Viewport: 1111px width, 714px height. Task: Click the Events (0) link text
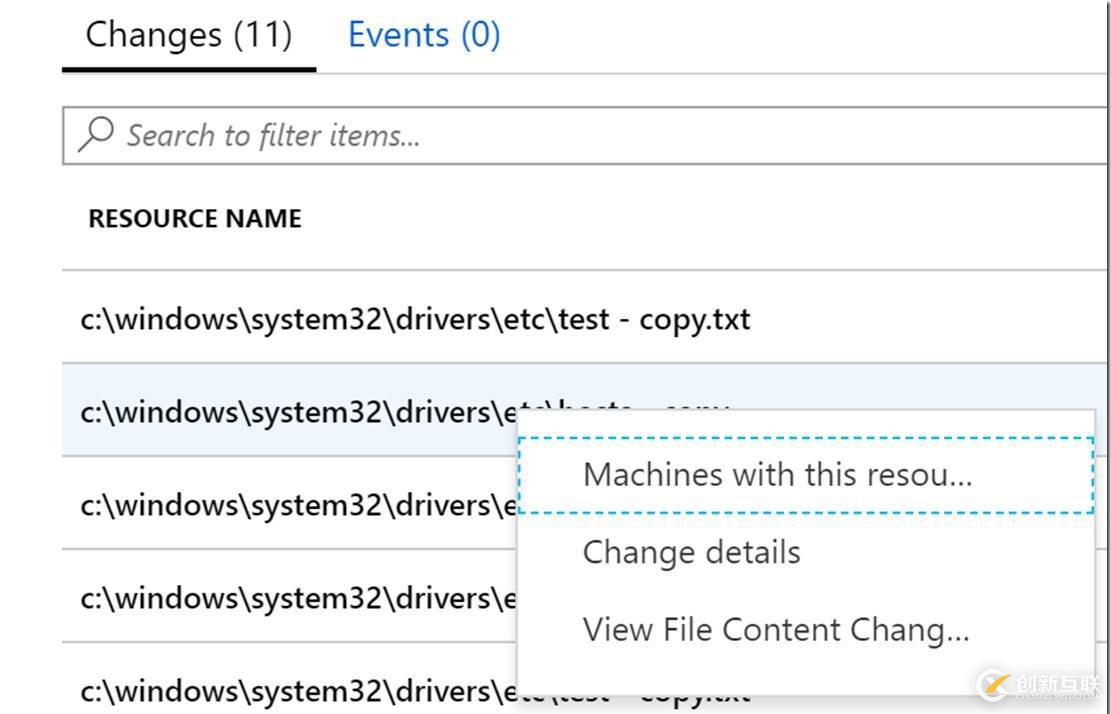(423, 33)
